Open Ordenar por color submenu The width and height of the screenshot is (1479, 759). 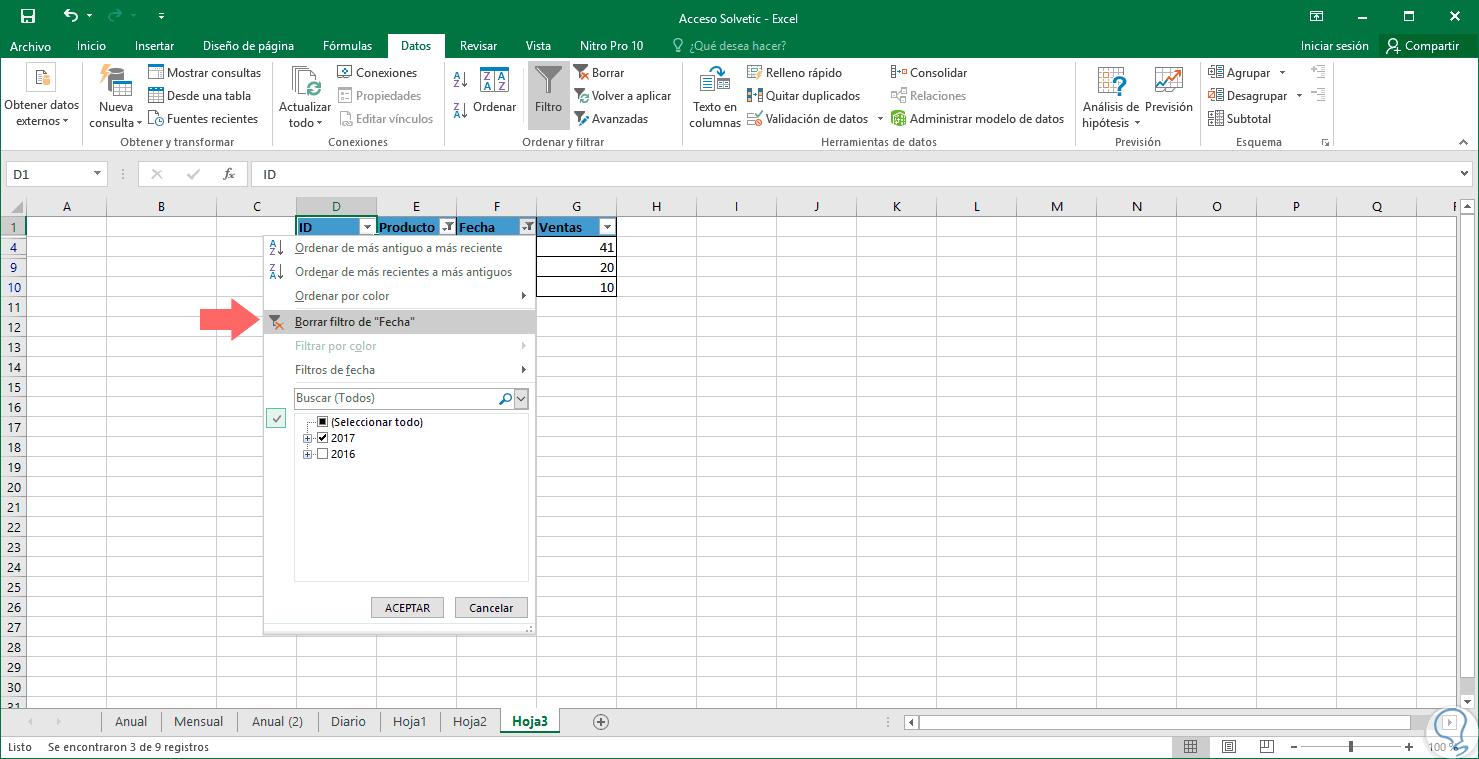click(x=400, y=296)
